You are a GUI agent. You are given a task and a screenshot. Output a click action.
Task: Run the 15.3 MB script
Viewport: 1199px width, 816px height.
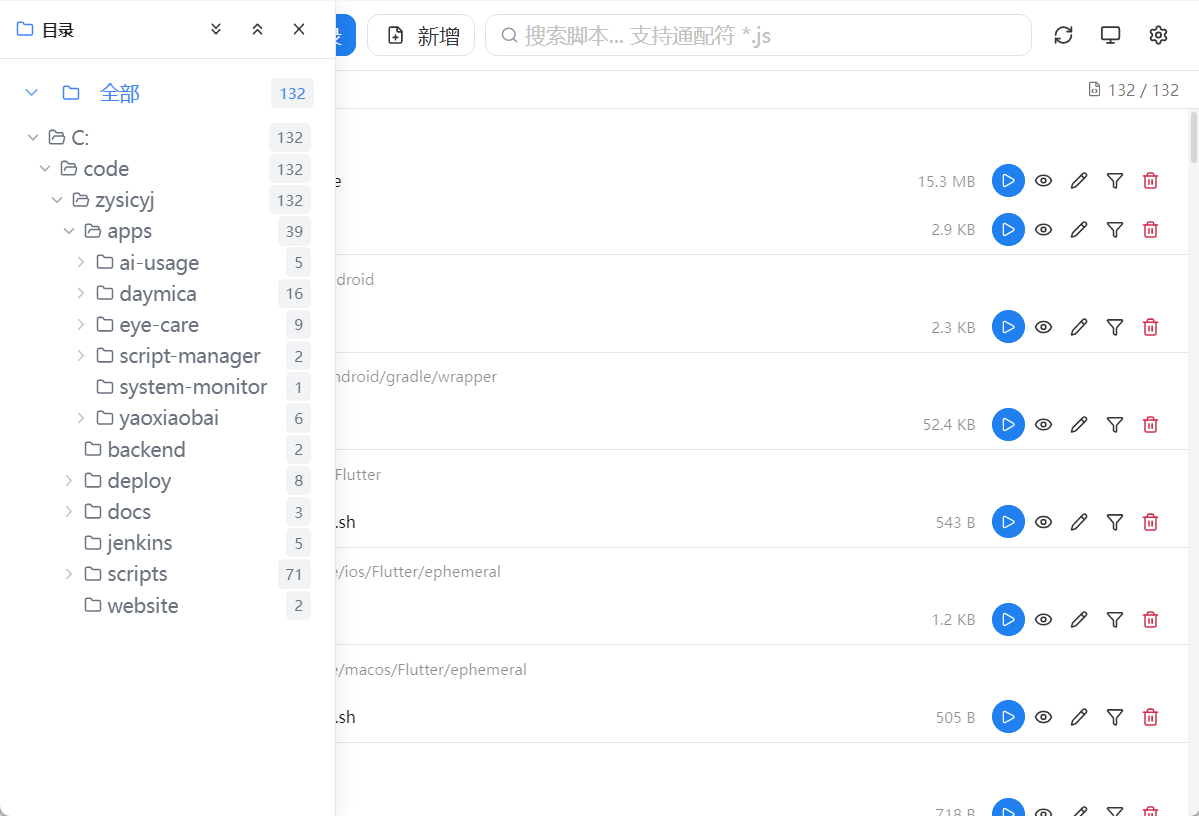[1008, 181]
